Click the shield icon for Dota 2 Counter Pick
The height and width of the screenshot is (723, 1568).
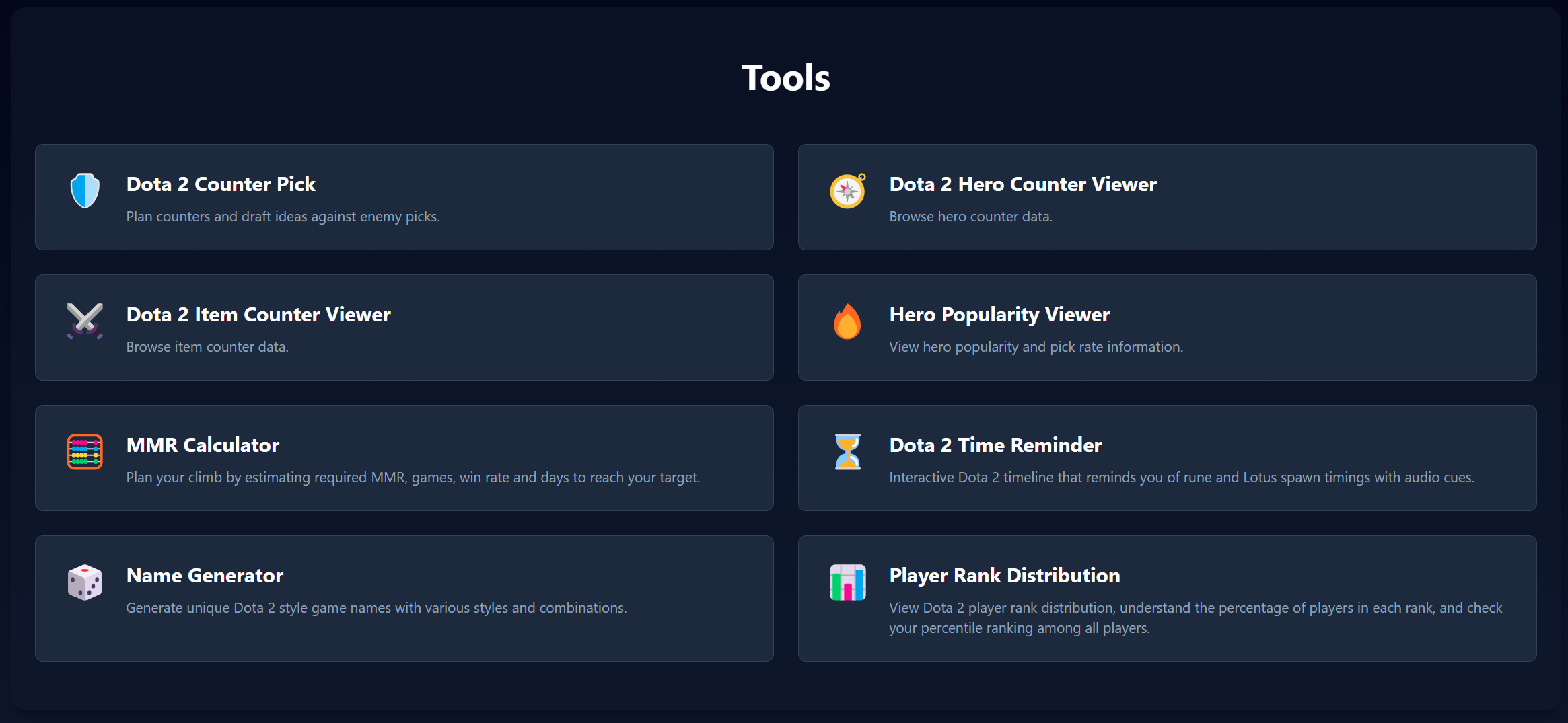(84, 190)
